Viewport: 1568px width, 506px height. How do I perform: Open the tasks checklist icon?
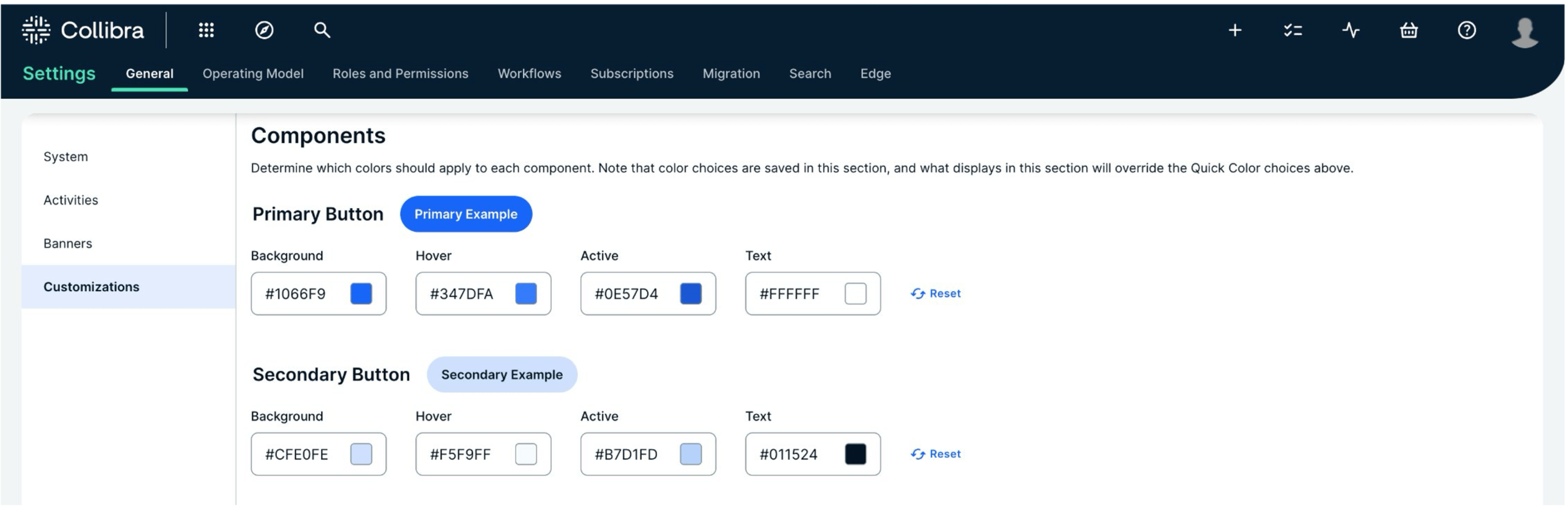(x=1293, y=30)
